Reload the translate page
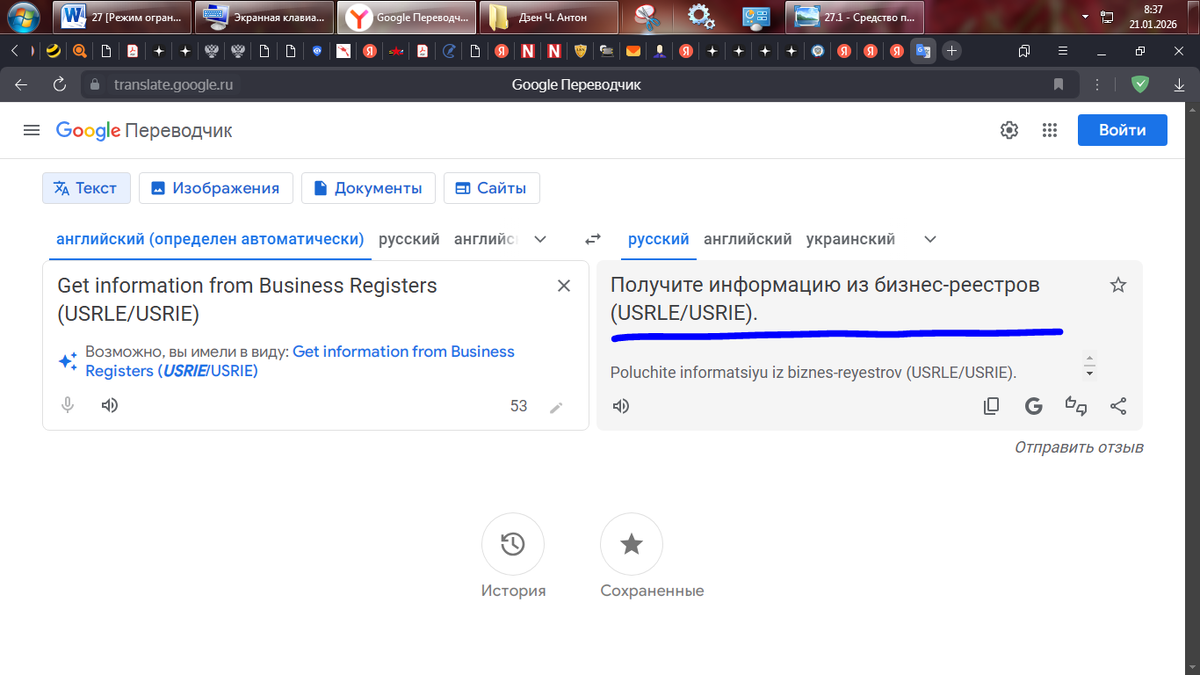The width and height of the screenshot is (1200, 675). (59, 85)
